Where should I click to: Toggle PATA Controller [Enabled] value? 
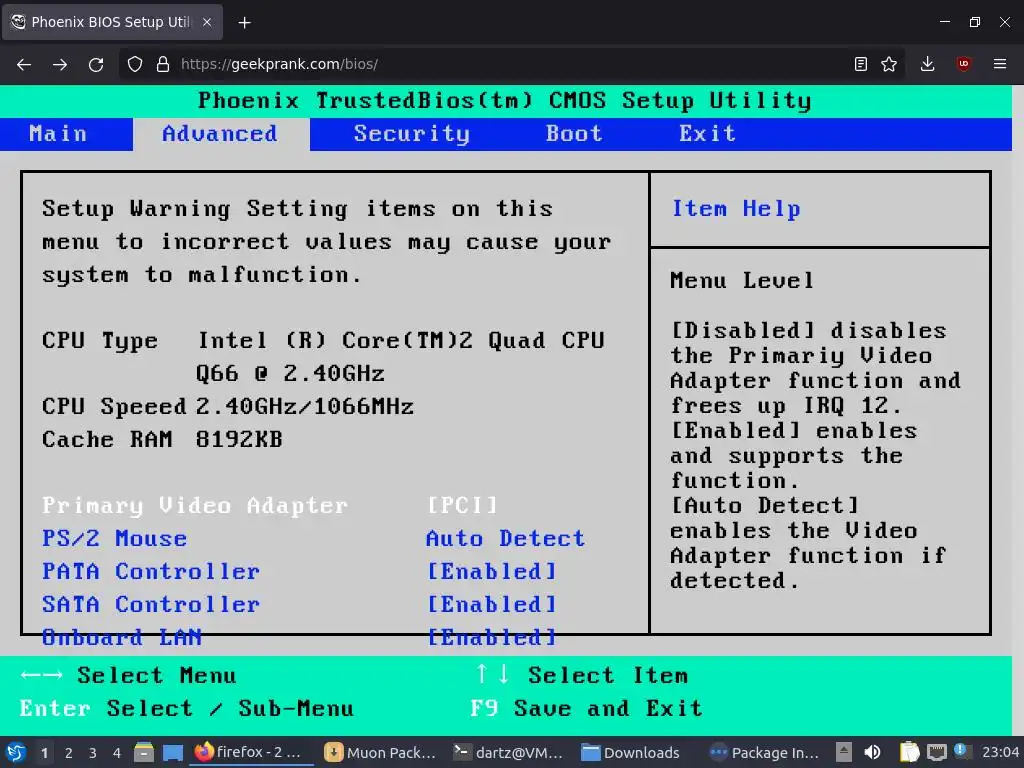[x=491, y=571]
